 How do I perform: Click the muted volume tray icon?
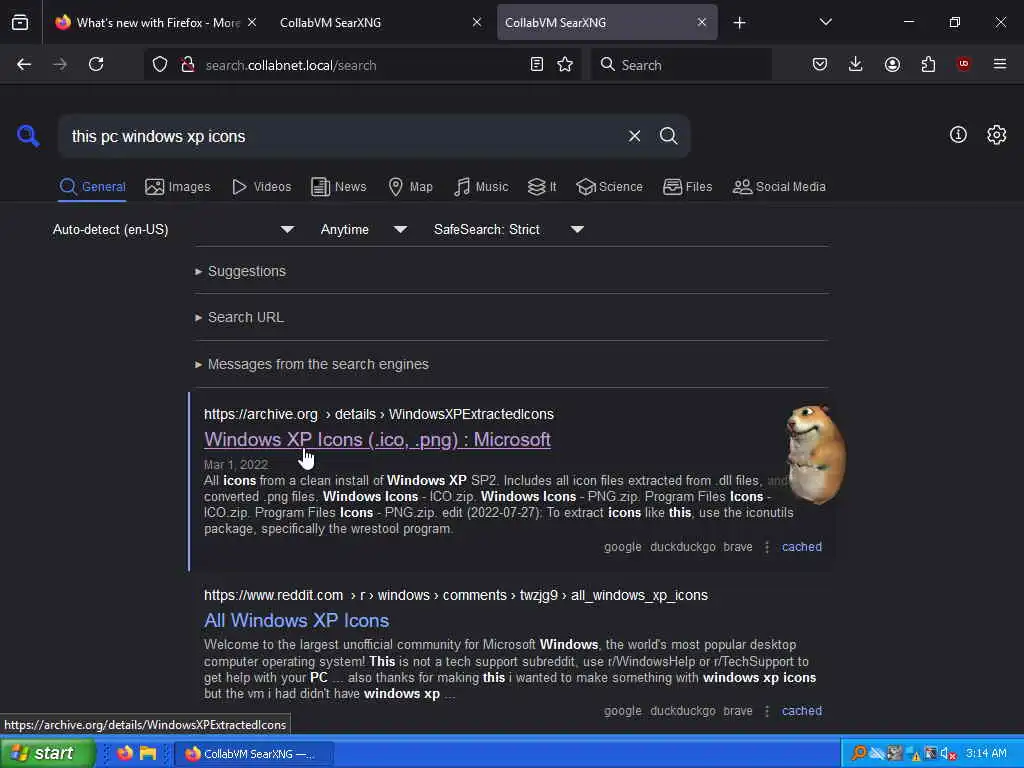click(948, 754)
